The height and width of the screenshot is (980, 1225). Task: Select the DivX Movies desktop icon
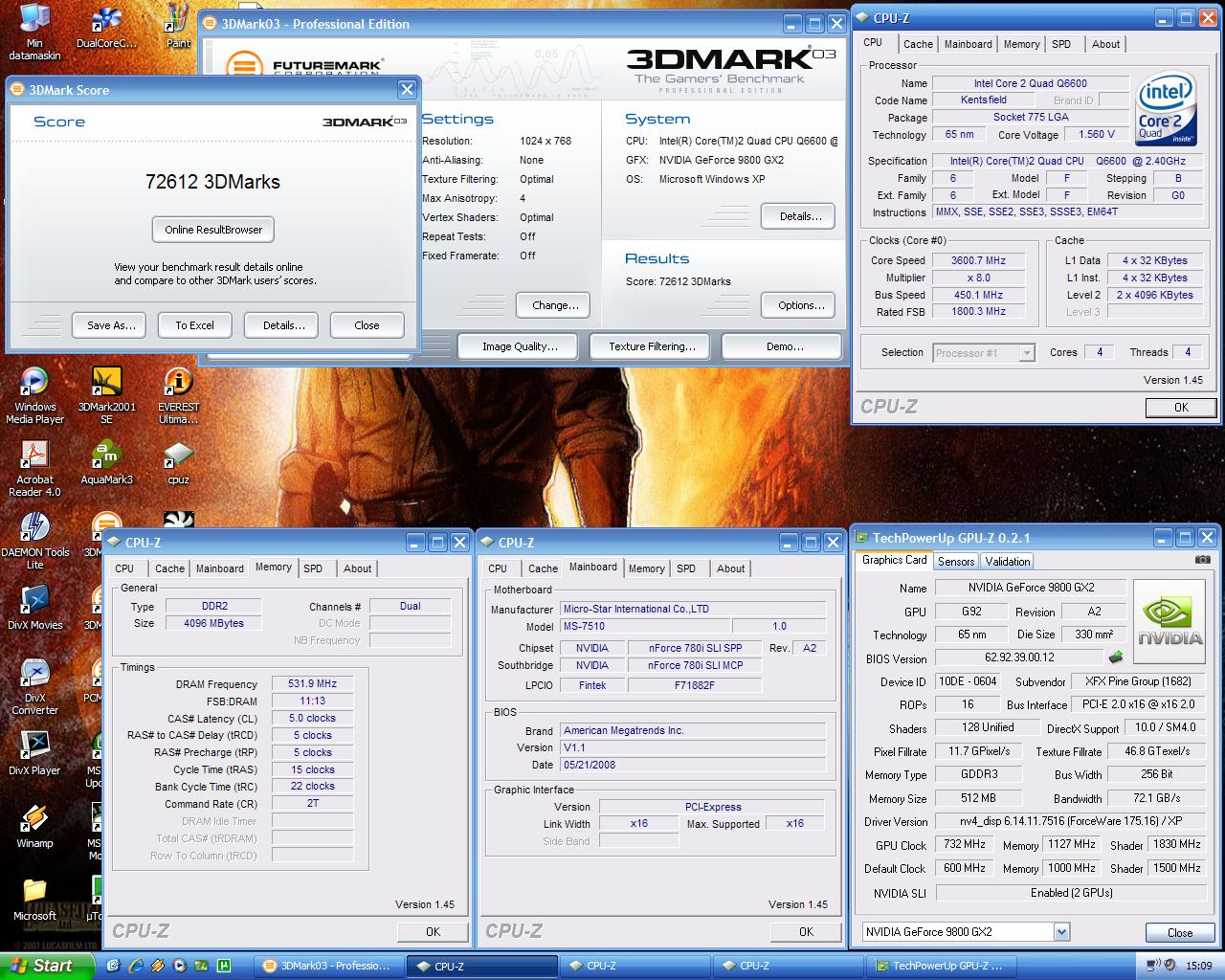click(x=34, y=608)
